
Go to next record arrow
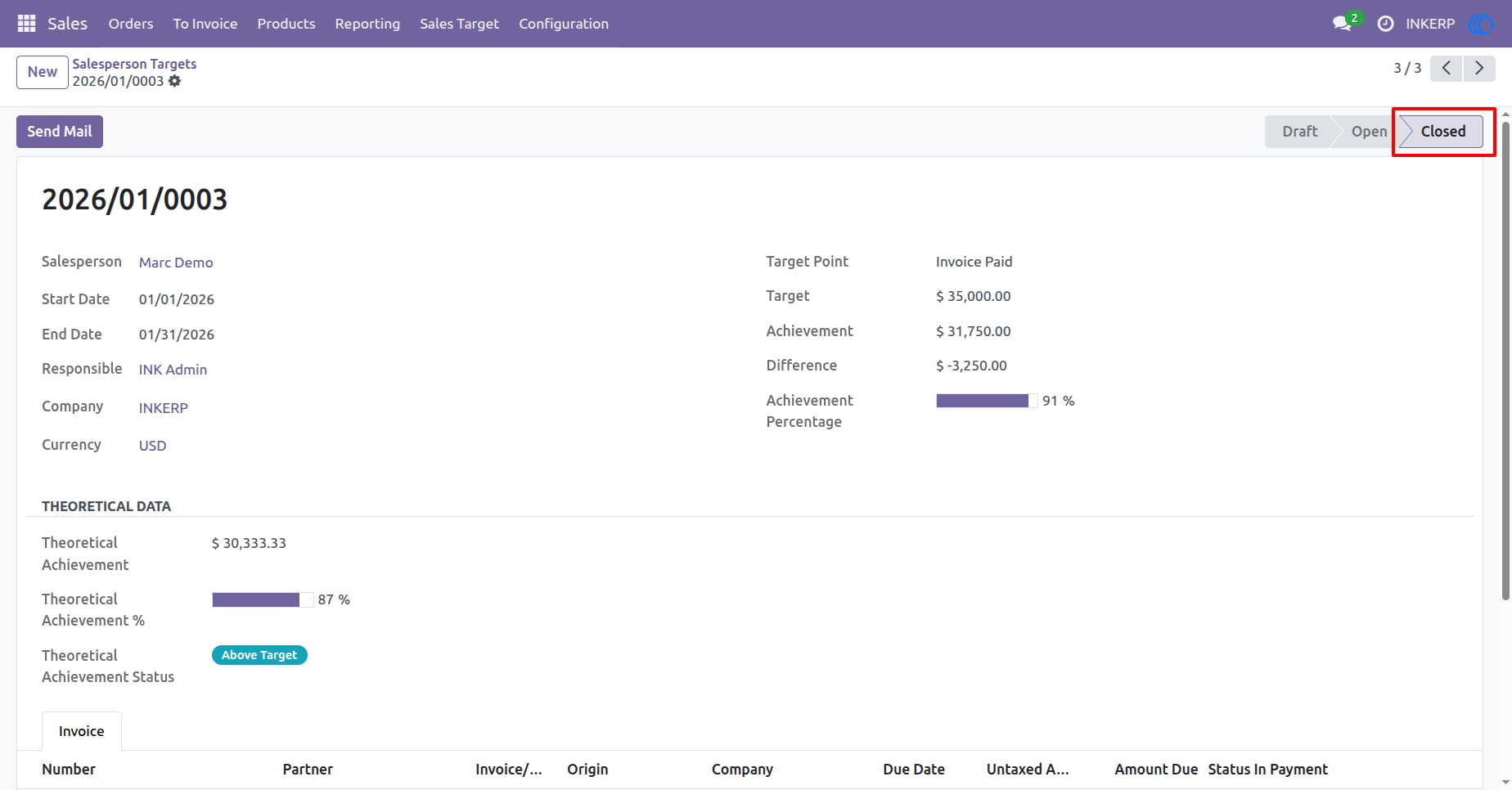(x=1479, y=68)
